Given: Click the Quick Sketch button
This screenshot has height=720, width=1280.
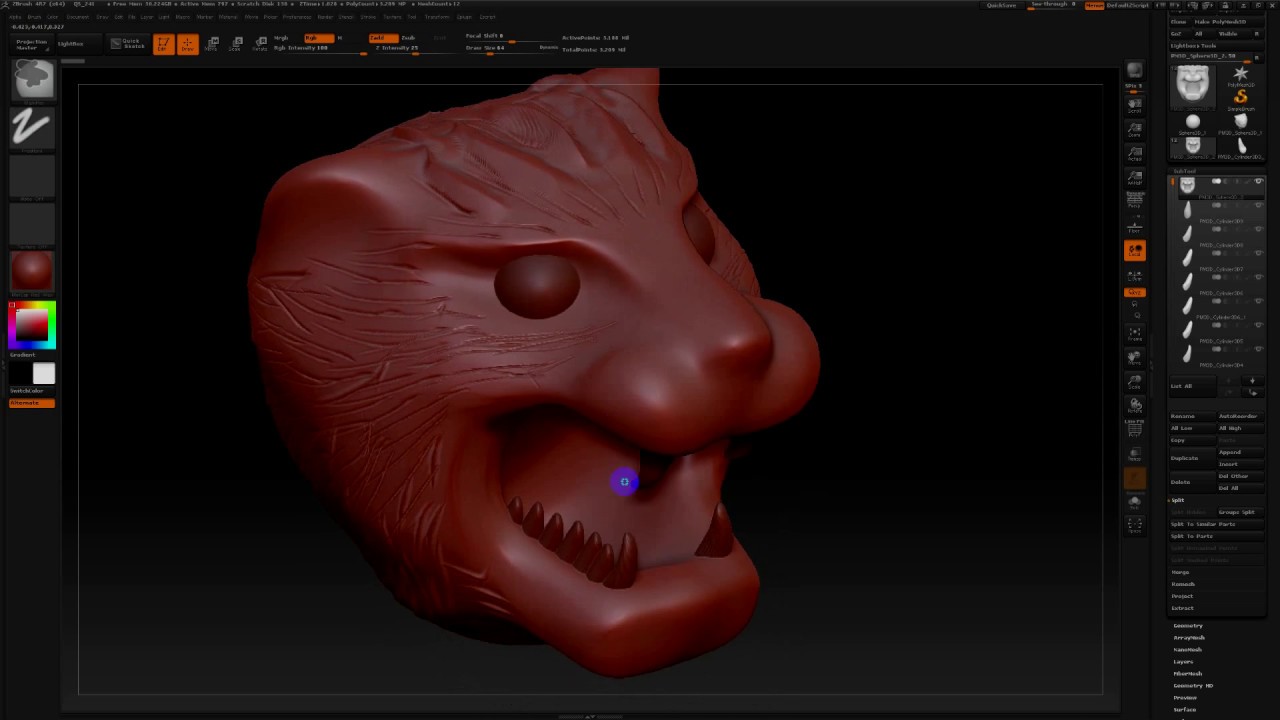Looking at the screenshot, I should [x=128, y=44].
